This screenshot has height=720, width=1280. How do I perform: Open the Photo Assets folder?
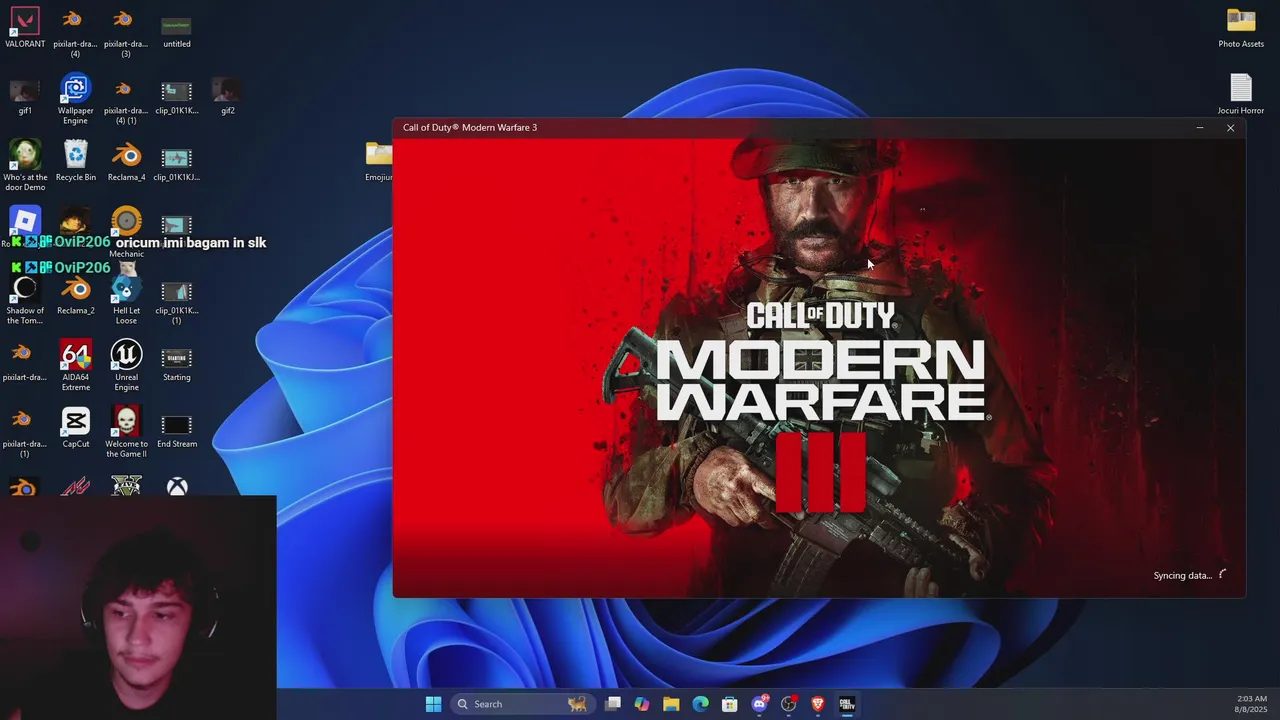pos(1241,28)
